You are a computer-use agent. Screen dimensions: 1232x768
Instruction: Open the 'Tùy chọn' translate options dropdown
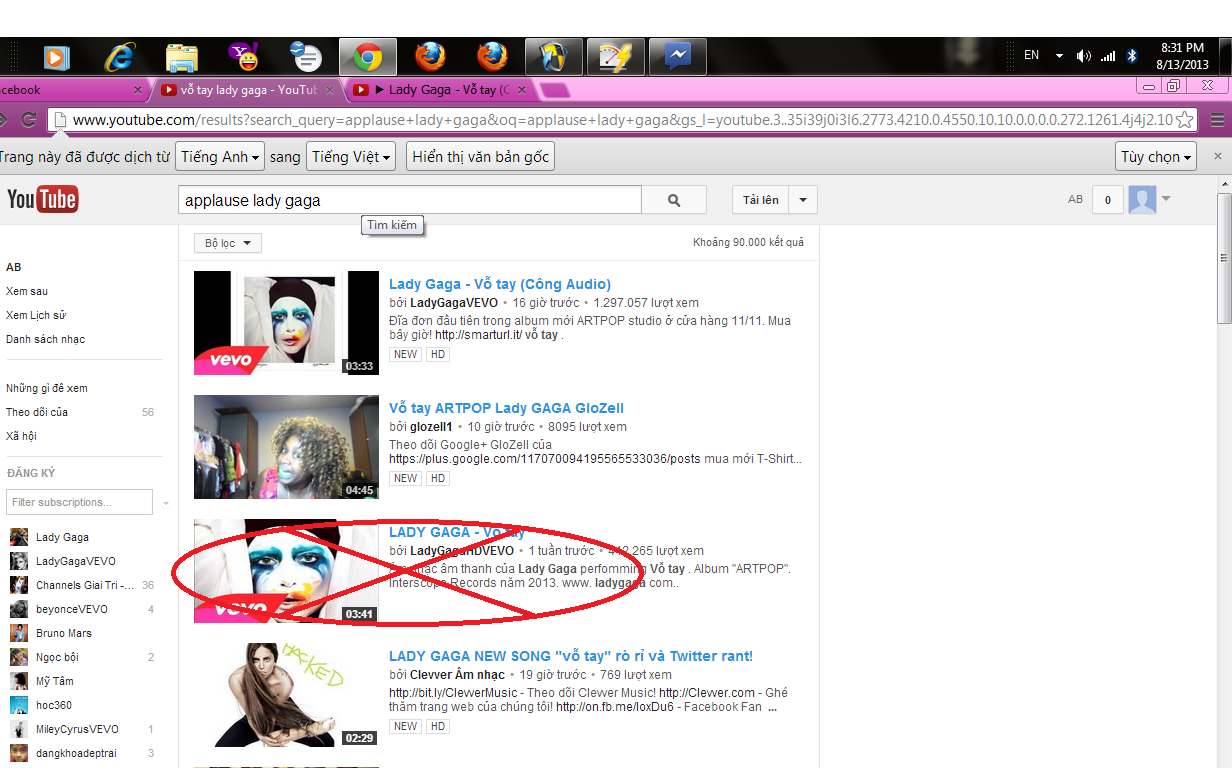[x=1157, y=157]
